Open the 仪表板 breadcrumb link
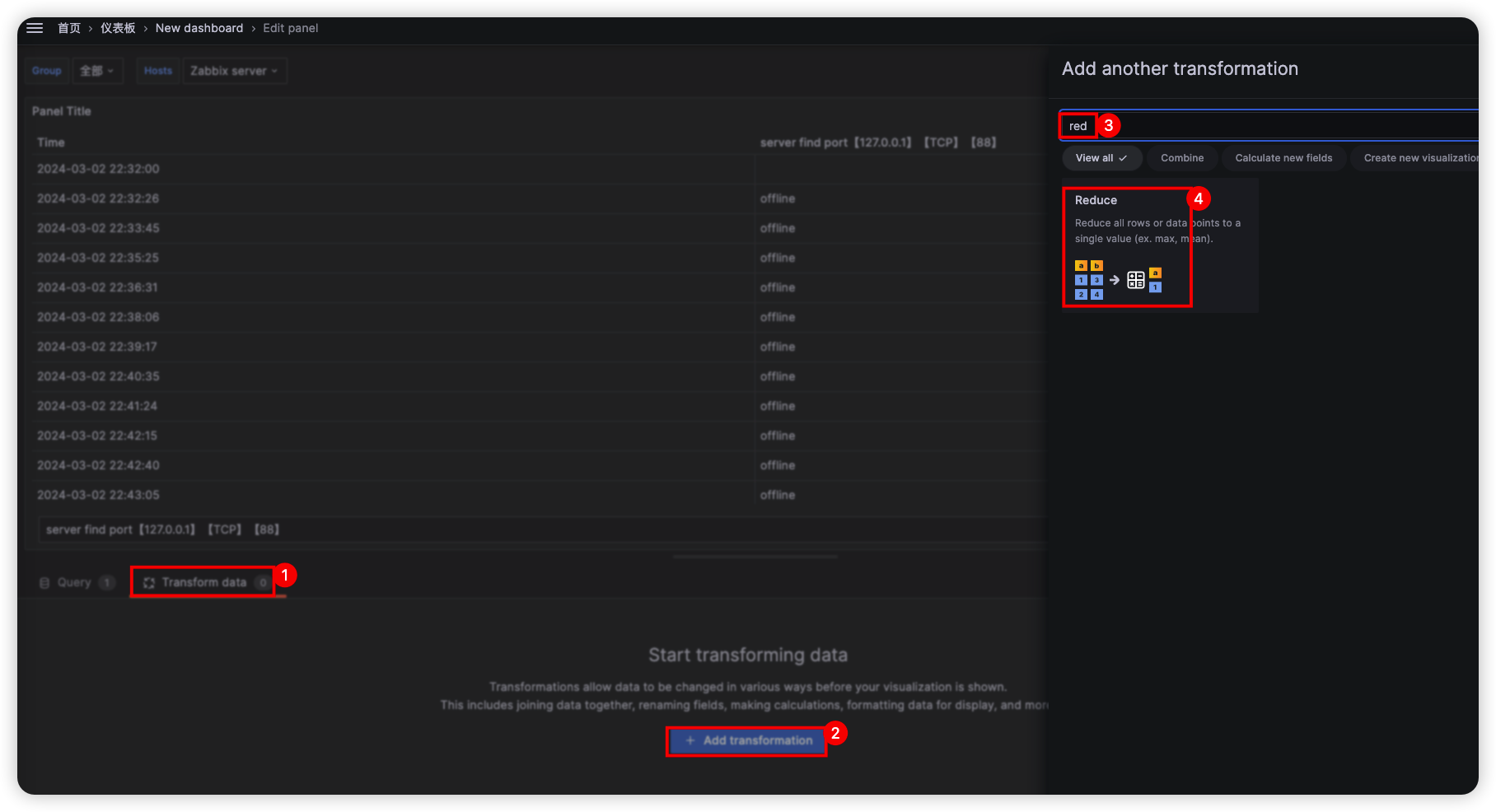The height and width of the screenshot is (812, 1496). [x=118, y=28]
